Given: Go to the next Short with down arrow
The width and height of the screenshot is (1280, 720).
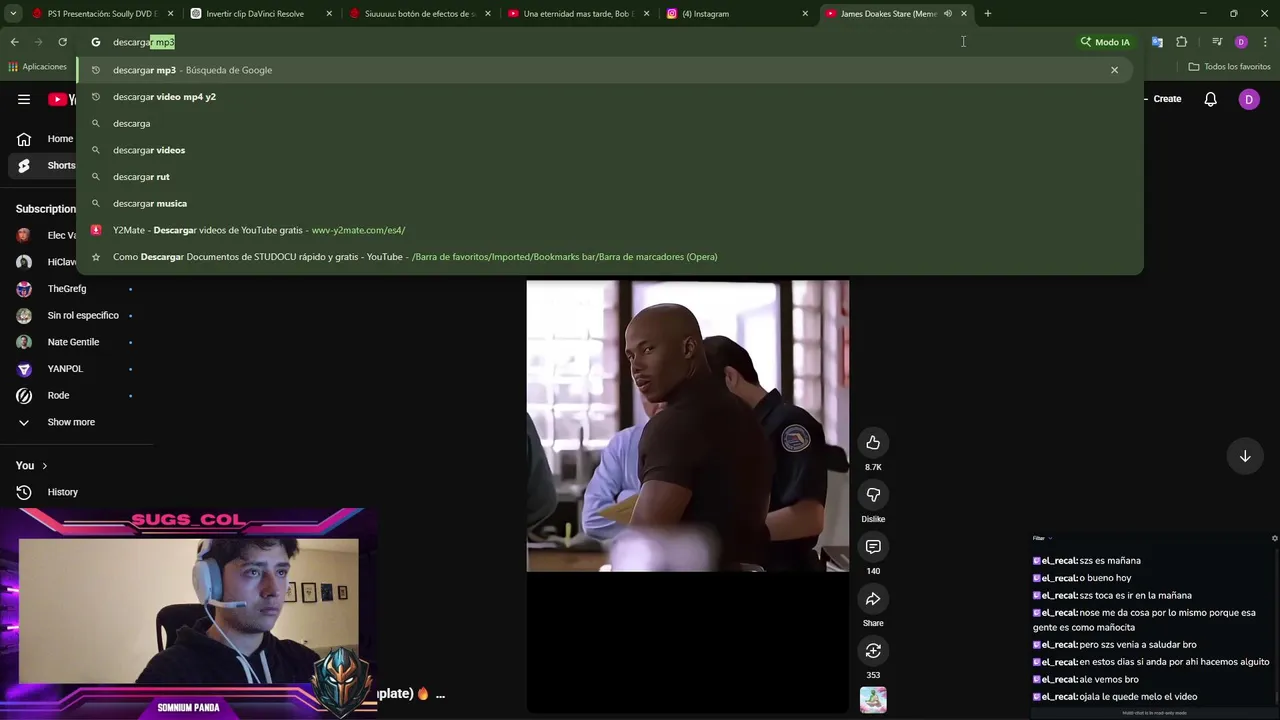Looking at the screenshot, I should (1245, 456).
